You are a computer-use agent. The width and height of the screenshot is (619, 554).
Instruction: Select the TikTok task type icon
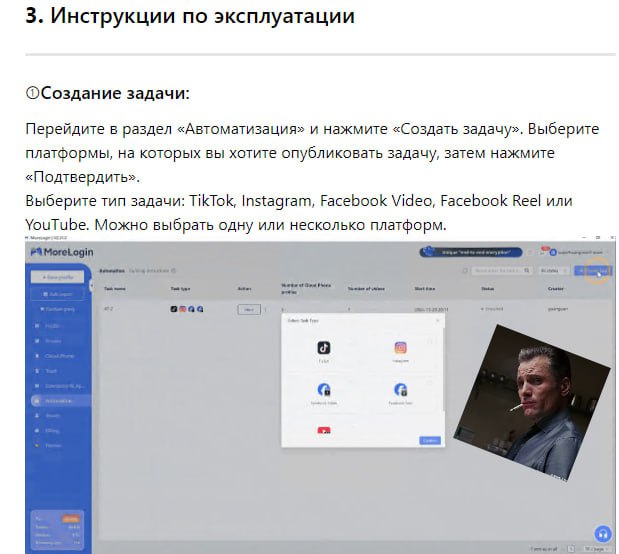point(323,348)
